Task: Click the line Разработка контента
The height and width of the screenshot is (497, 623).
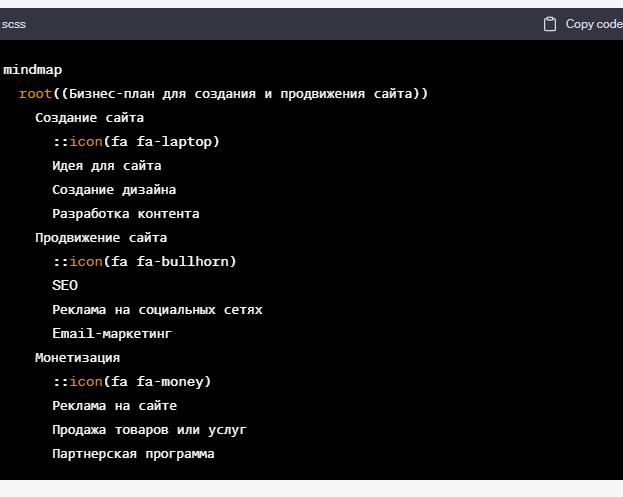Action: (x=126, y=214)
